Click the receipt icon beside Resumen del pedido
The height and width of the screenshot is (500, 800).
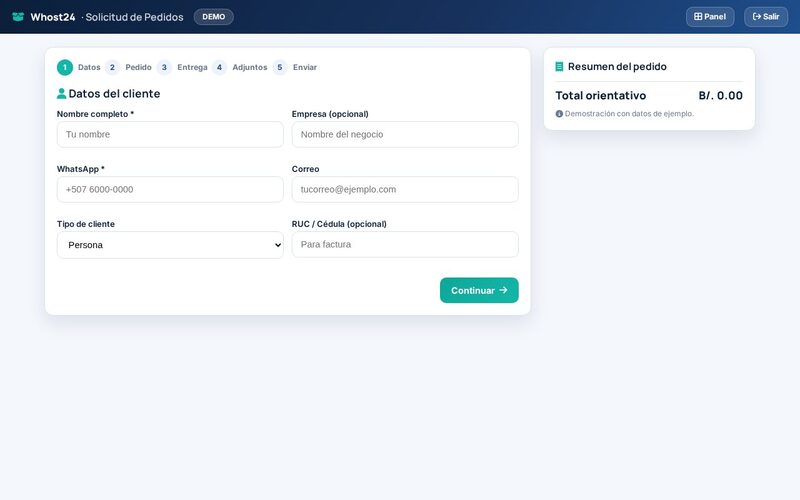[559, 66]
